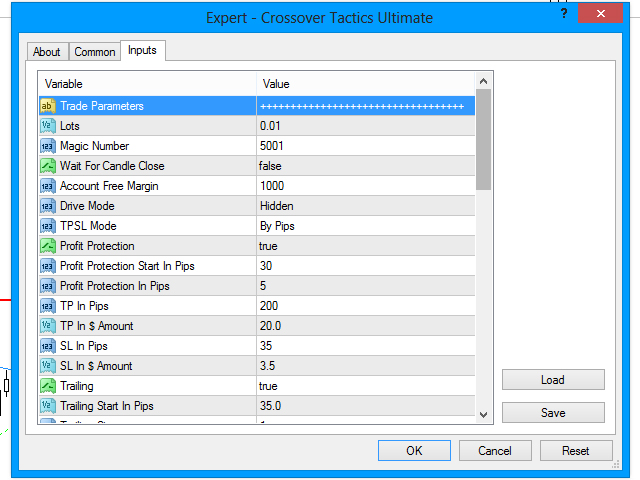Click the Trade Parameters string type icon

tap(47, 106)
